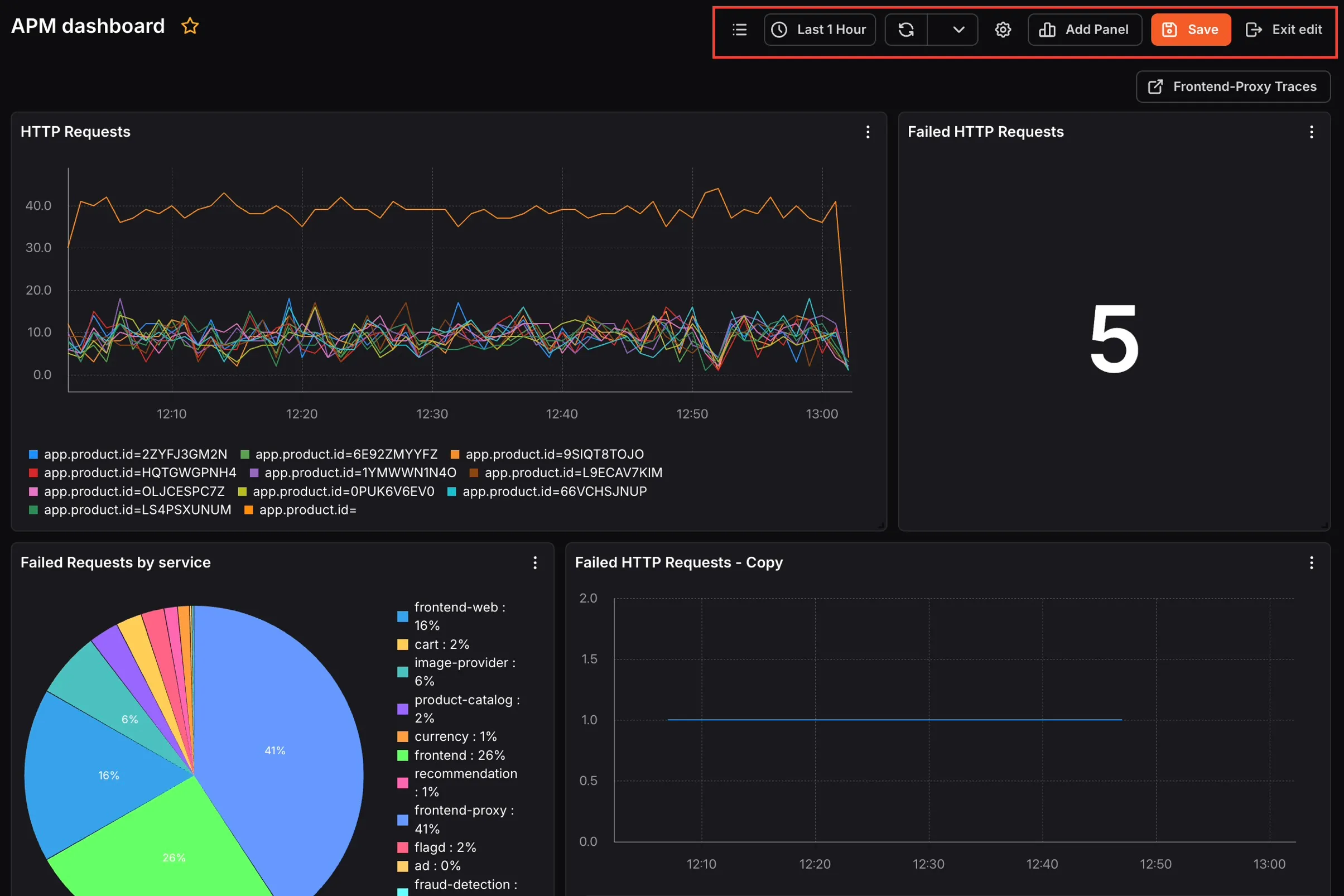This screenshot has width=1344, height=896.
Task: Click the 16% frontend-web pie slice
Action: pyautogui.click(x=109, y=775)
